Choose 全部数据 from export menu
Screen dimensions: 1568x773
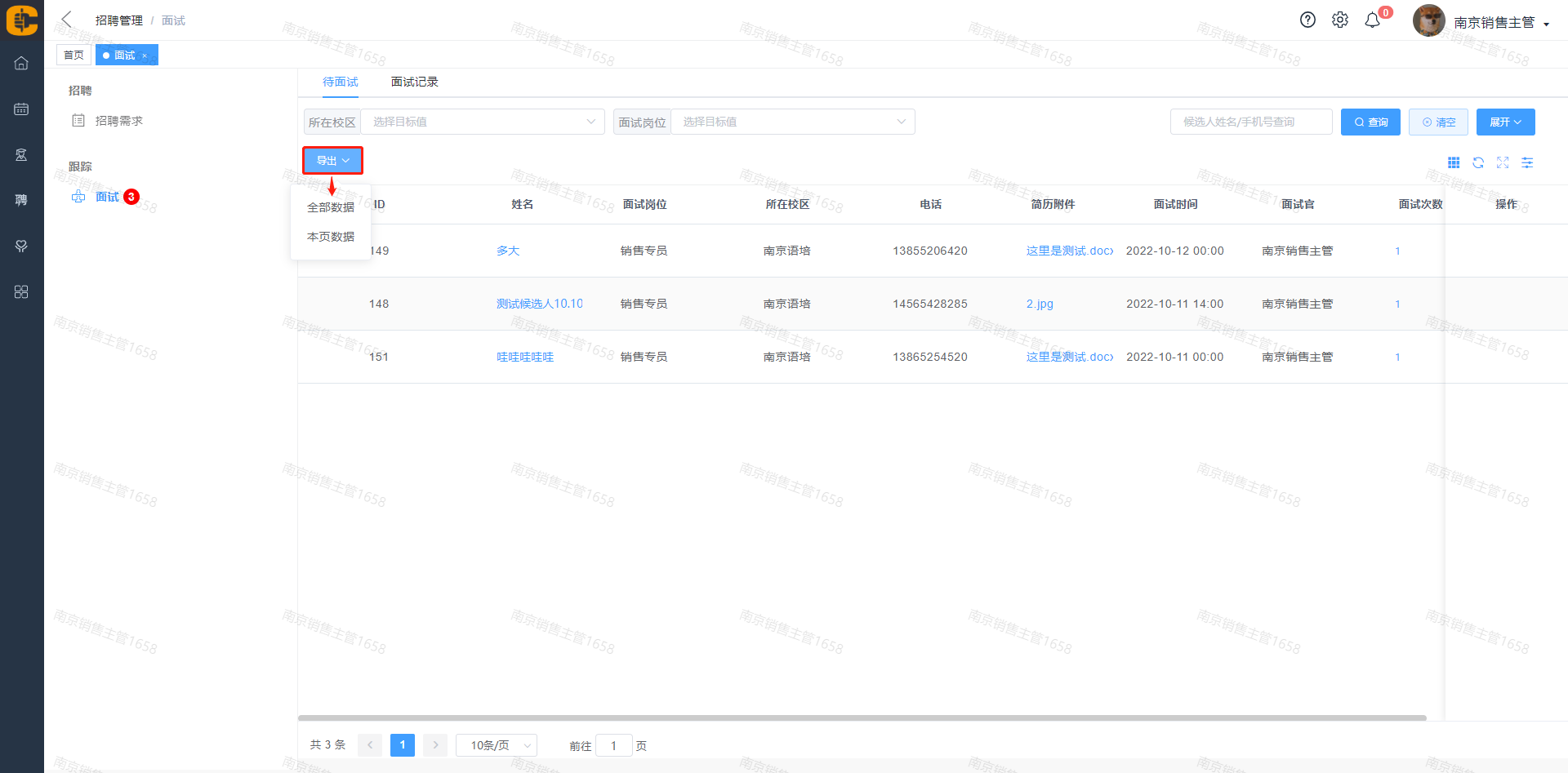click(331, 207)
